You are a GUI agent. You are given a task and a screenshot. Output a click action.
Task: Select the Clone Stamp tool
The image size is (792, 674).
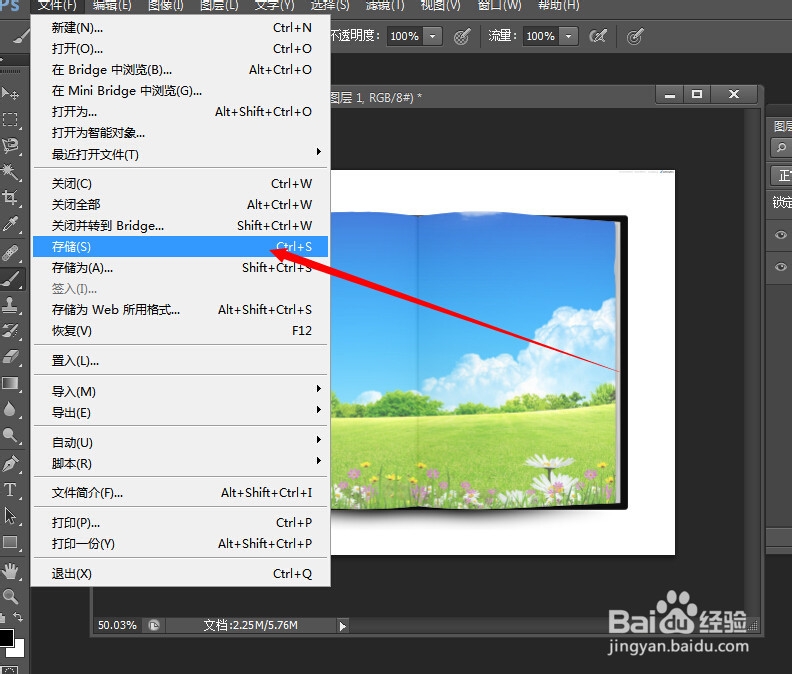(10, 305)
